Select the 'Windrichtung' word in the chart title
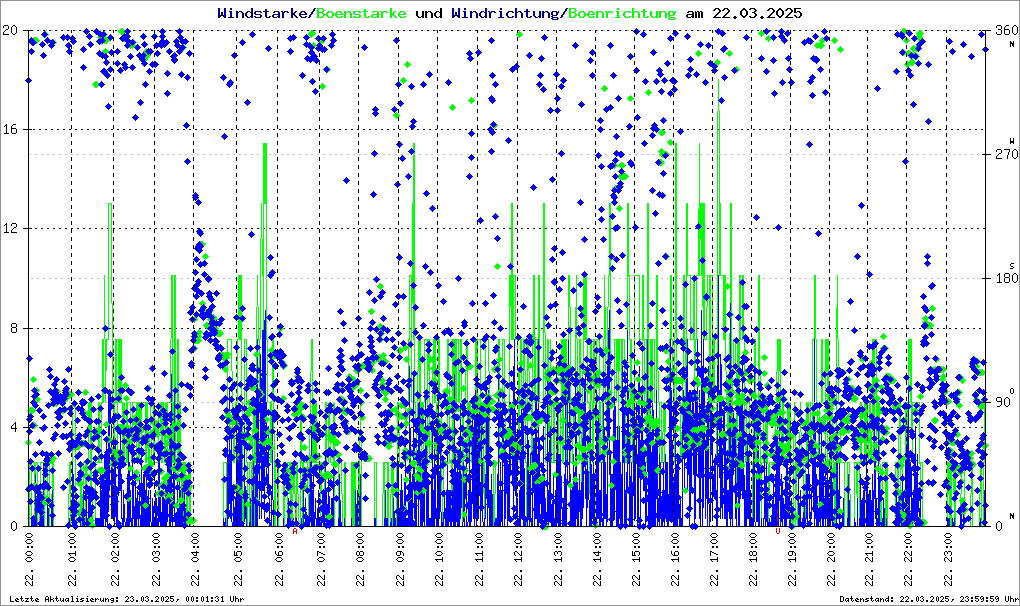 pos(505,13)
